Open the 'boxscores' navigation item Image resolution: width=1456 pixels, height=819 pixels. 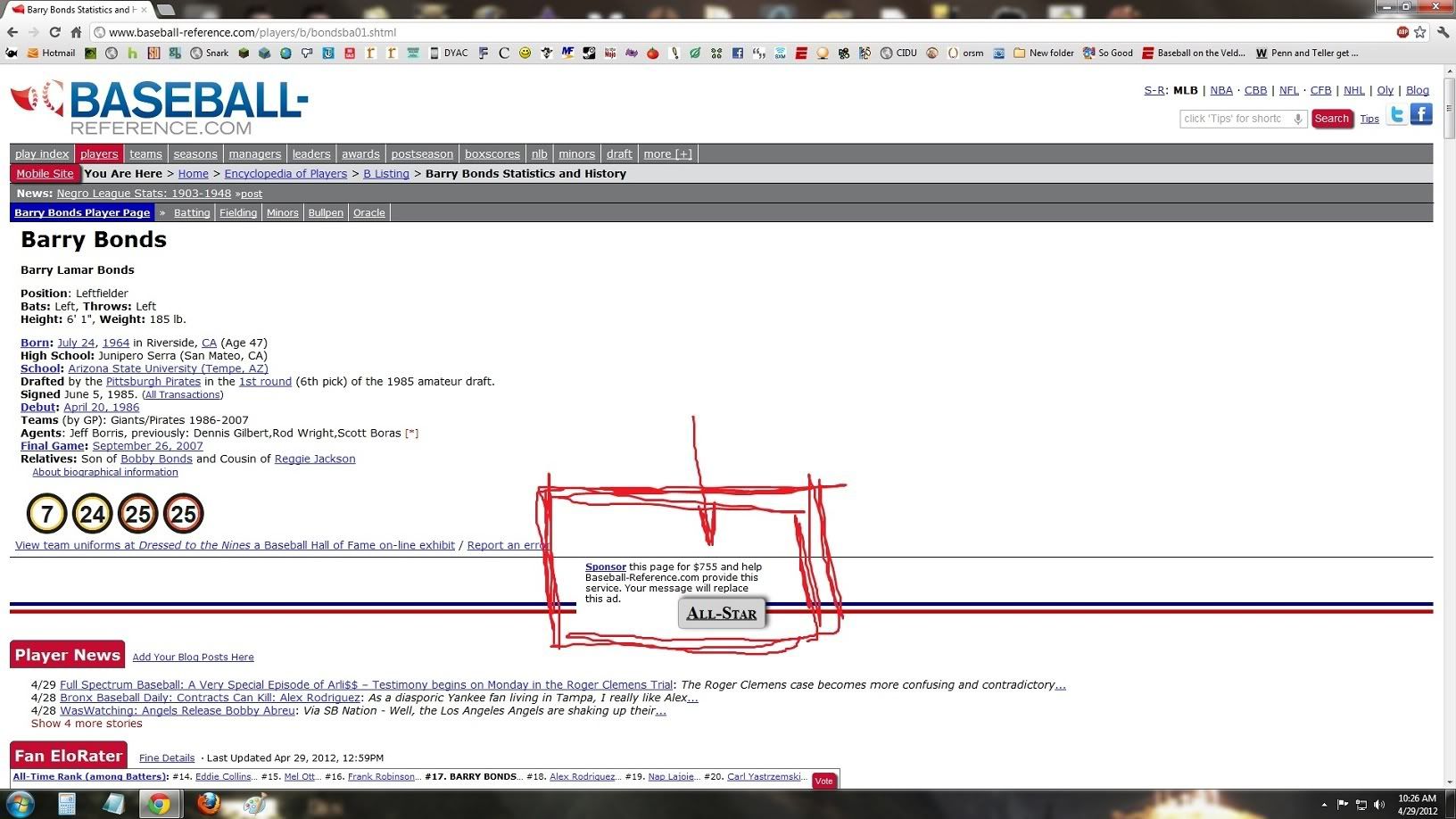point(492,154)
